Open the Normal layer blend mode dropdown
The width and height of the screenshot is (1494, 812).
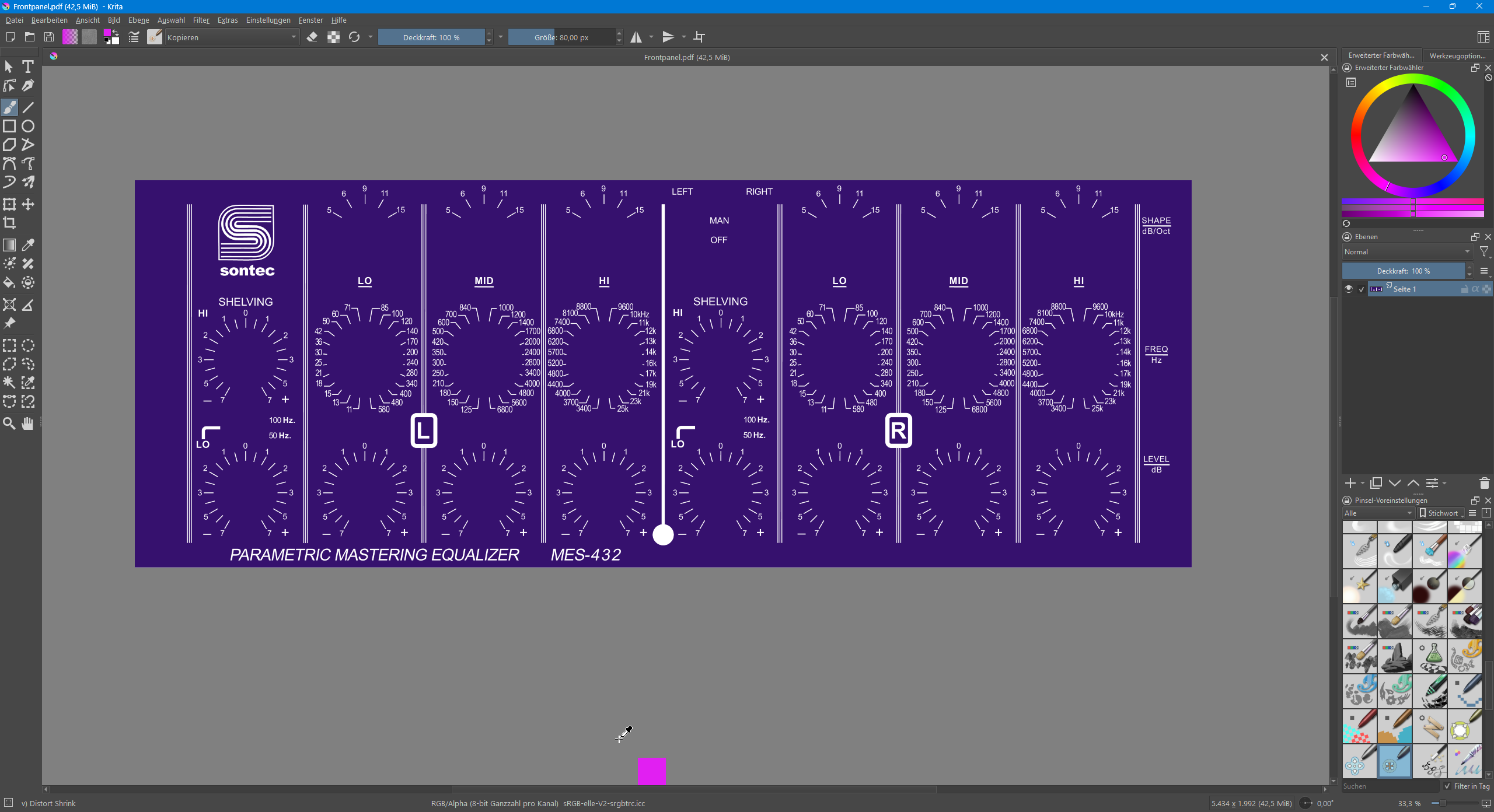(x=1407, y=252)
